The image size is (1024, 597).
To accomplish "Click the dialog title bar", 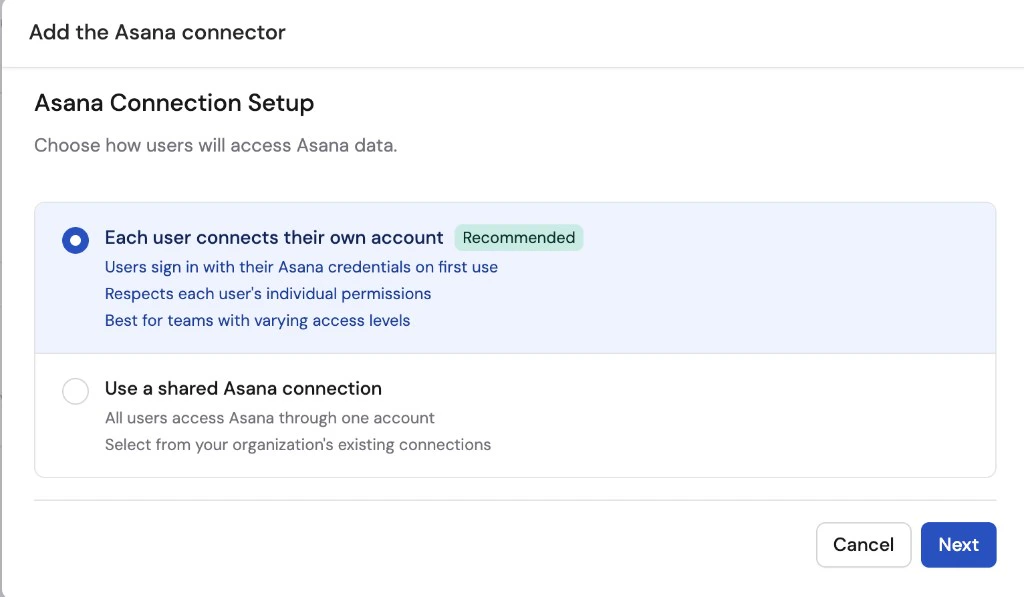I will coord(512,32).
